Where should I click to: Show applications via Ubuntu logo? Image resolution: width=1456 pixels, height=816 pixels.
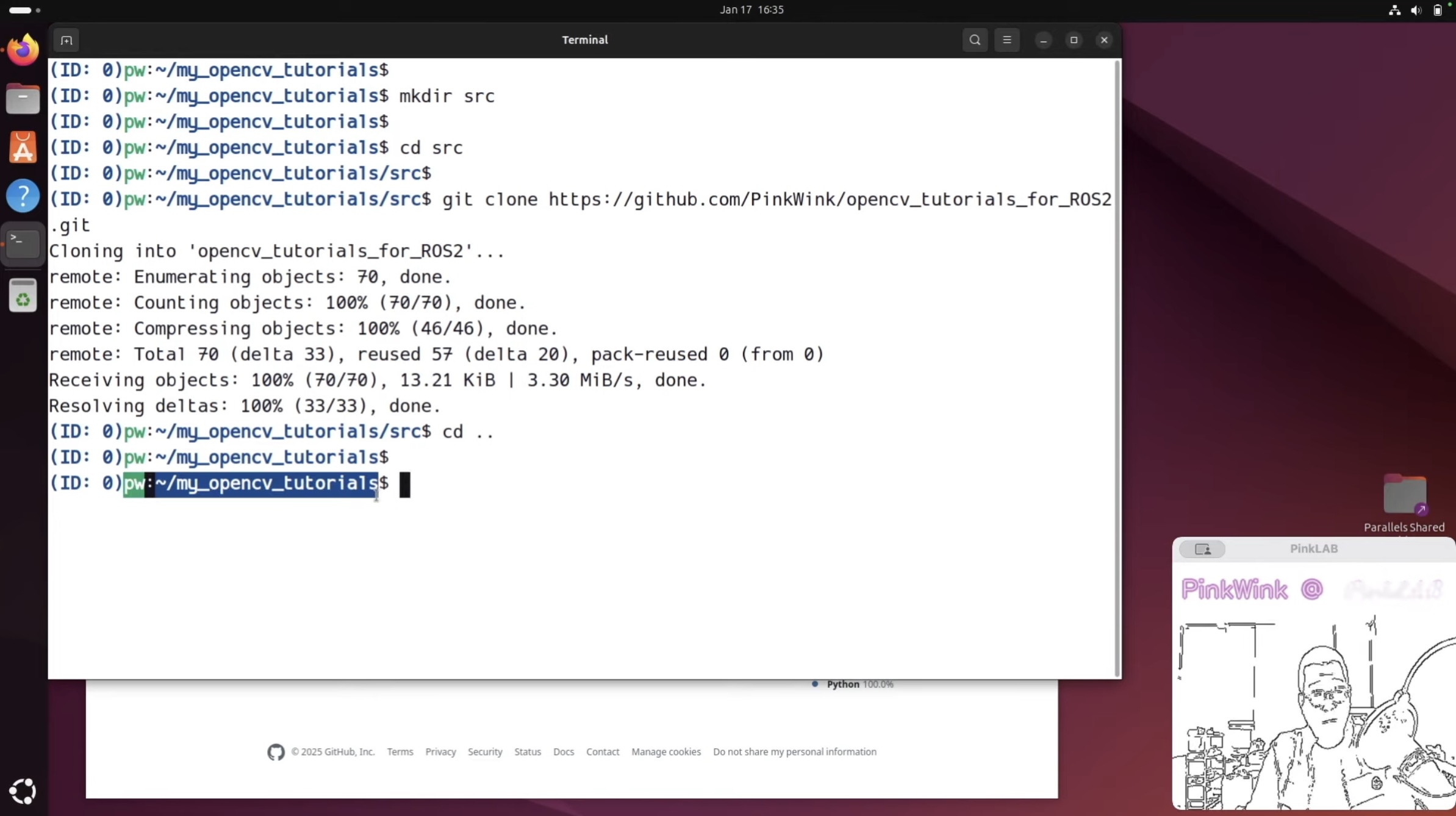point(23,792)
